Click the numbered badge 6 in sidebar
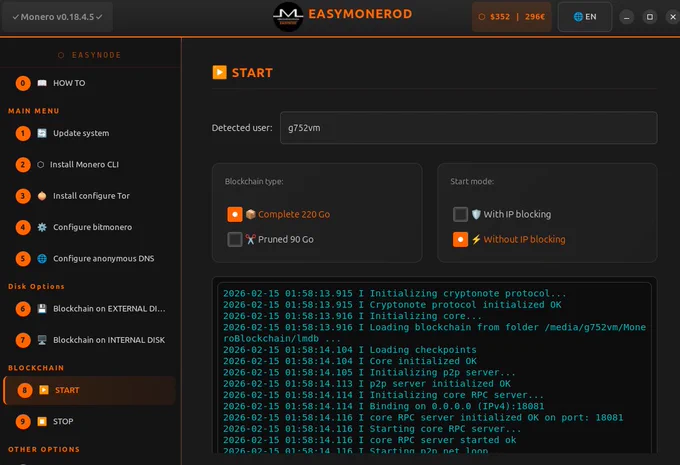This screenshot has height=465, width=680. 23,308
